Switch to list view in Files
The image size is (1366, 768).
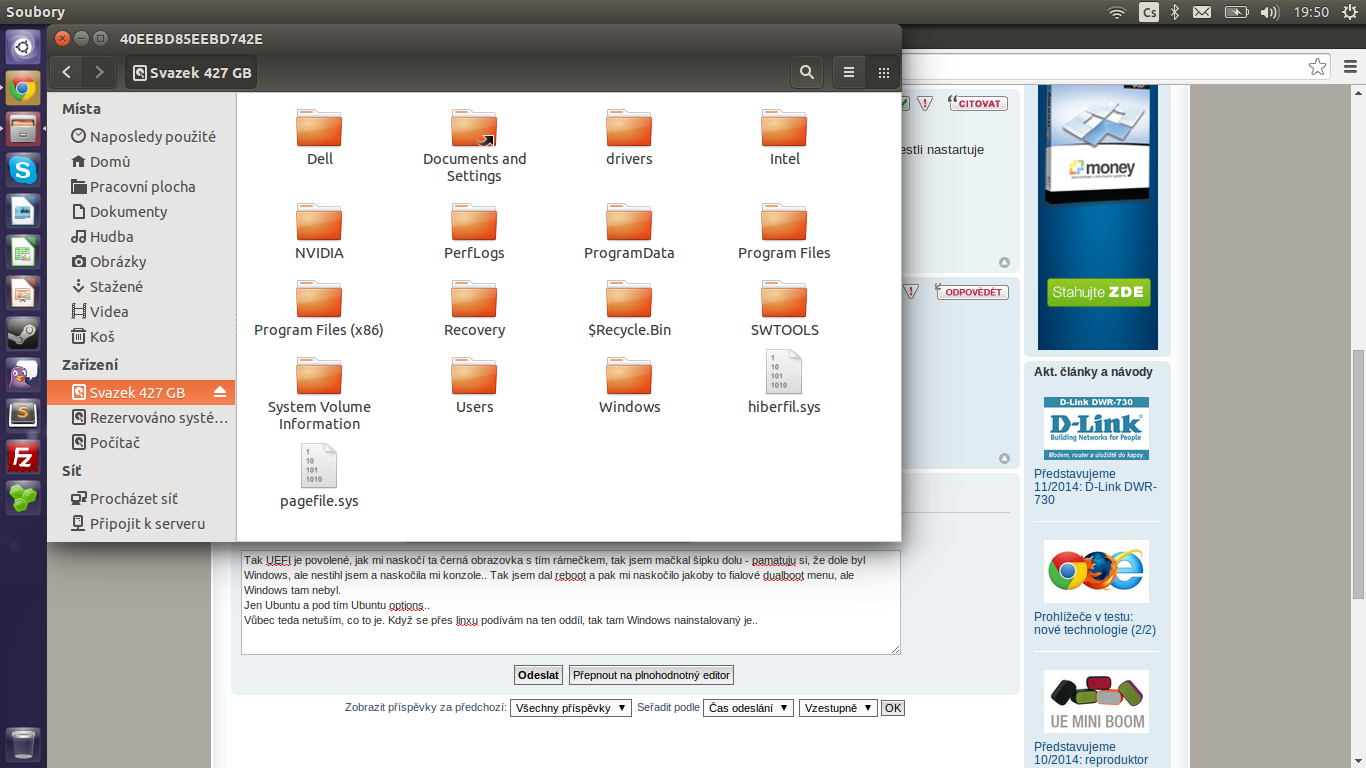pyautogui.click(x=849, y=72)
